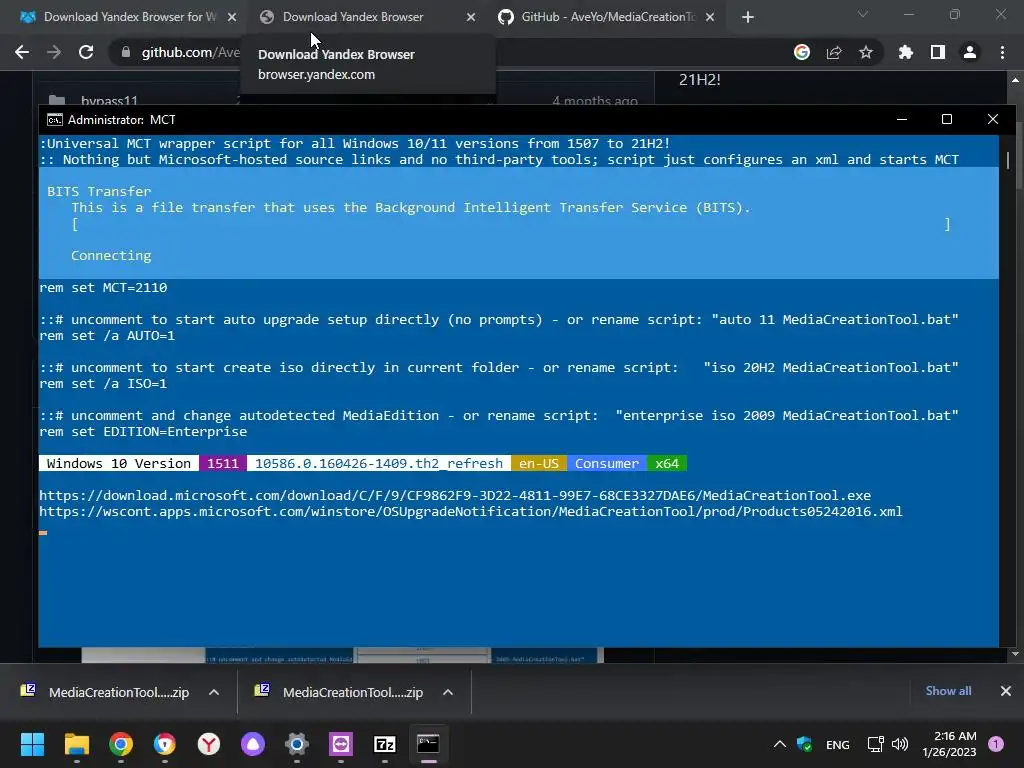Close the second Download Yandex Browser tab
1024x768 pixels.
(471, 17)
